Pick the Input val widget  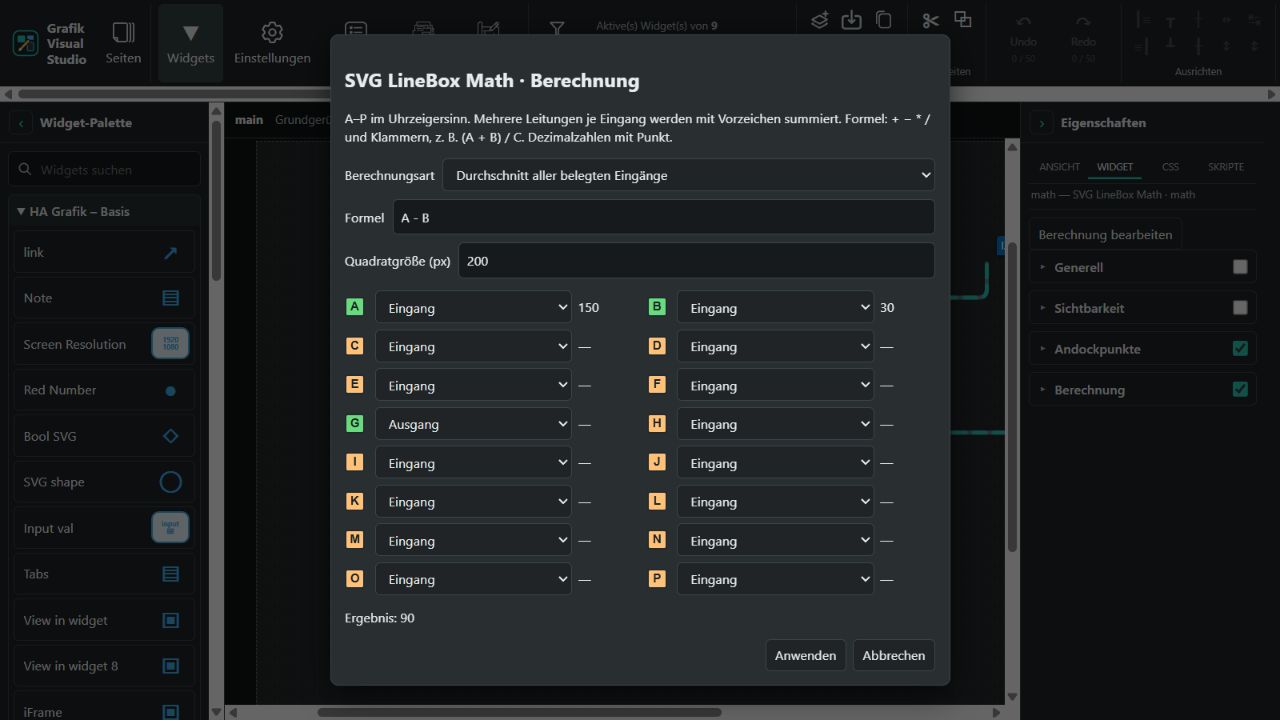[104, 528]
